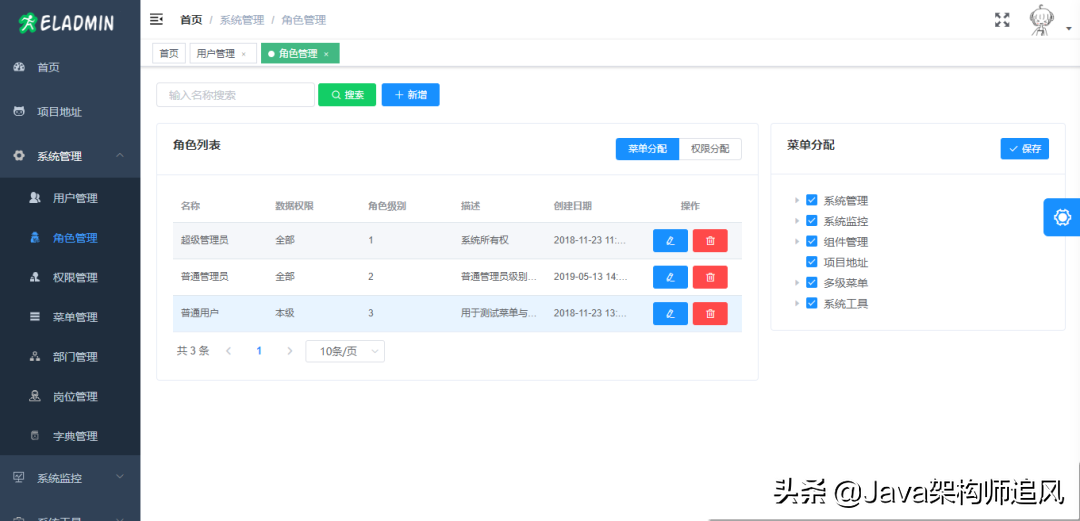Edit the 超级管理员 role
1080x521 pixels.
coord(670,241)
